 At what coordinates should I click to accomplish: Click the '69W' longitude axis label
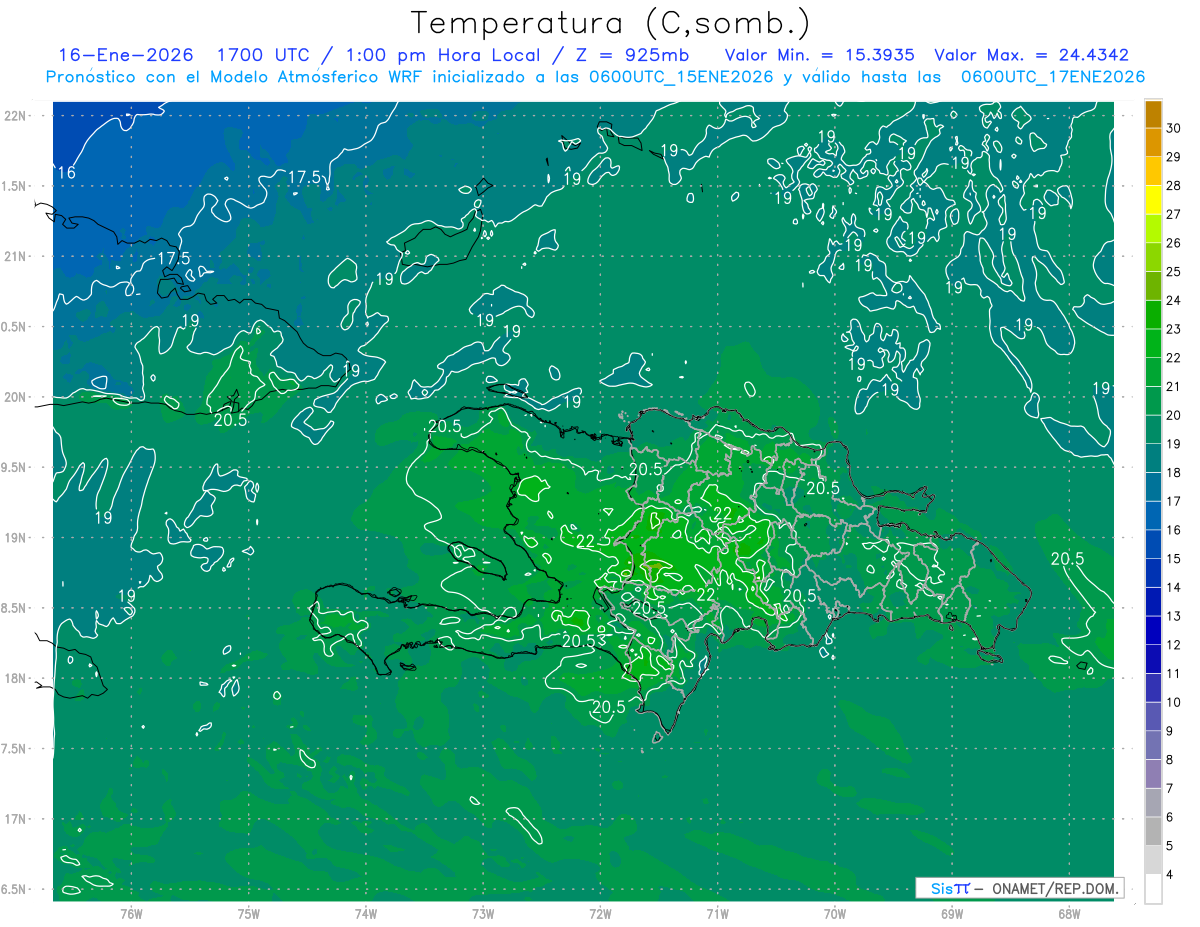(952, 912)
